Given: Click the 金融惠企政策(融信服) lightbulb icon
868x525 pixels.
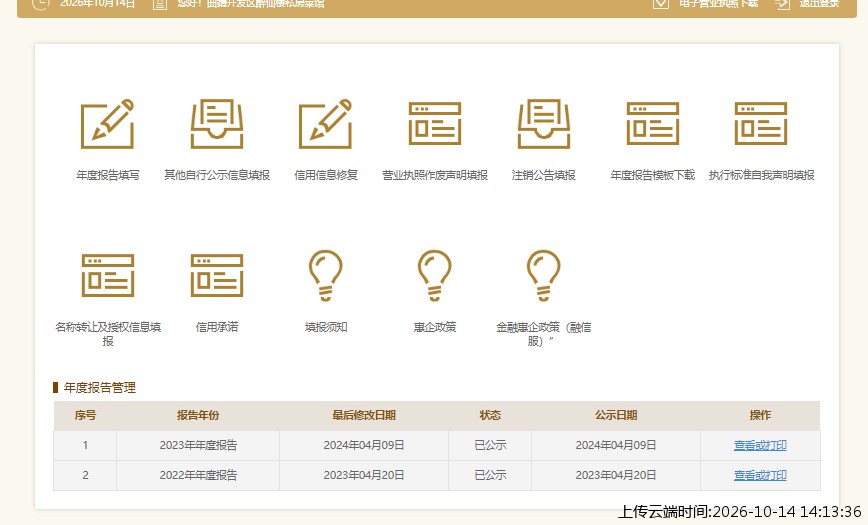Looking at the screenshot, I should [544, 275].
